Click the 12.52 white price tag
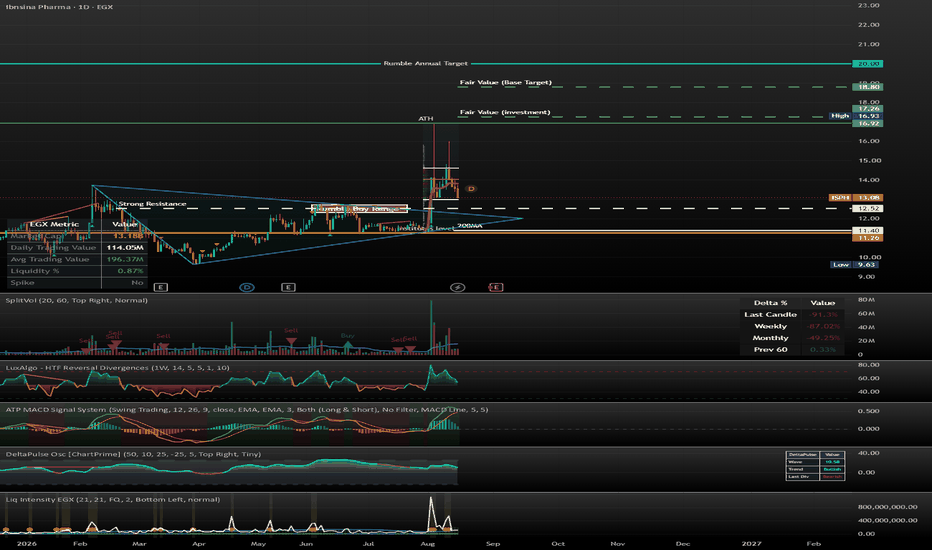932x550 pixels. point(867,209)
